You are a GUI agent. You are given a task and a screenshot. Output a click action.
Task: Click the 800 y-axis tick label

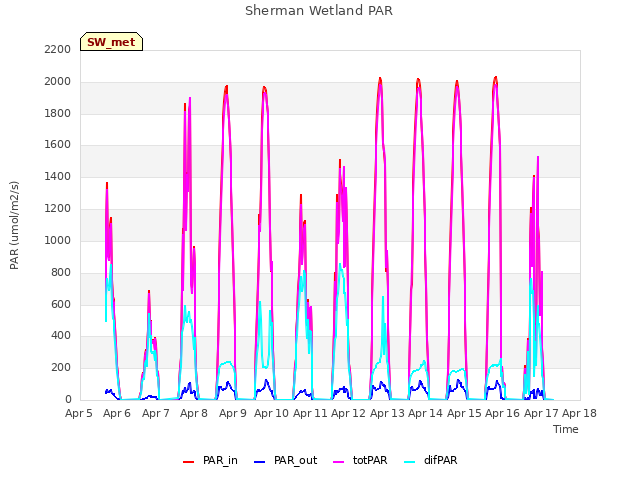(x=61, y=272)
